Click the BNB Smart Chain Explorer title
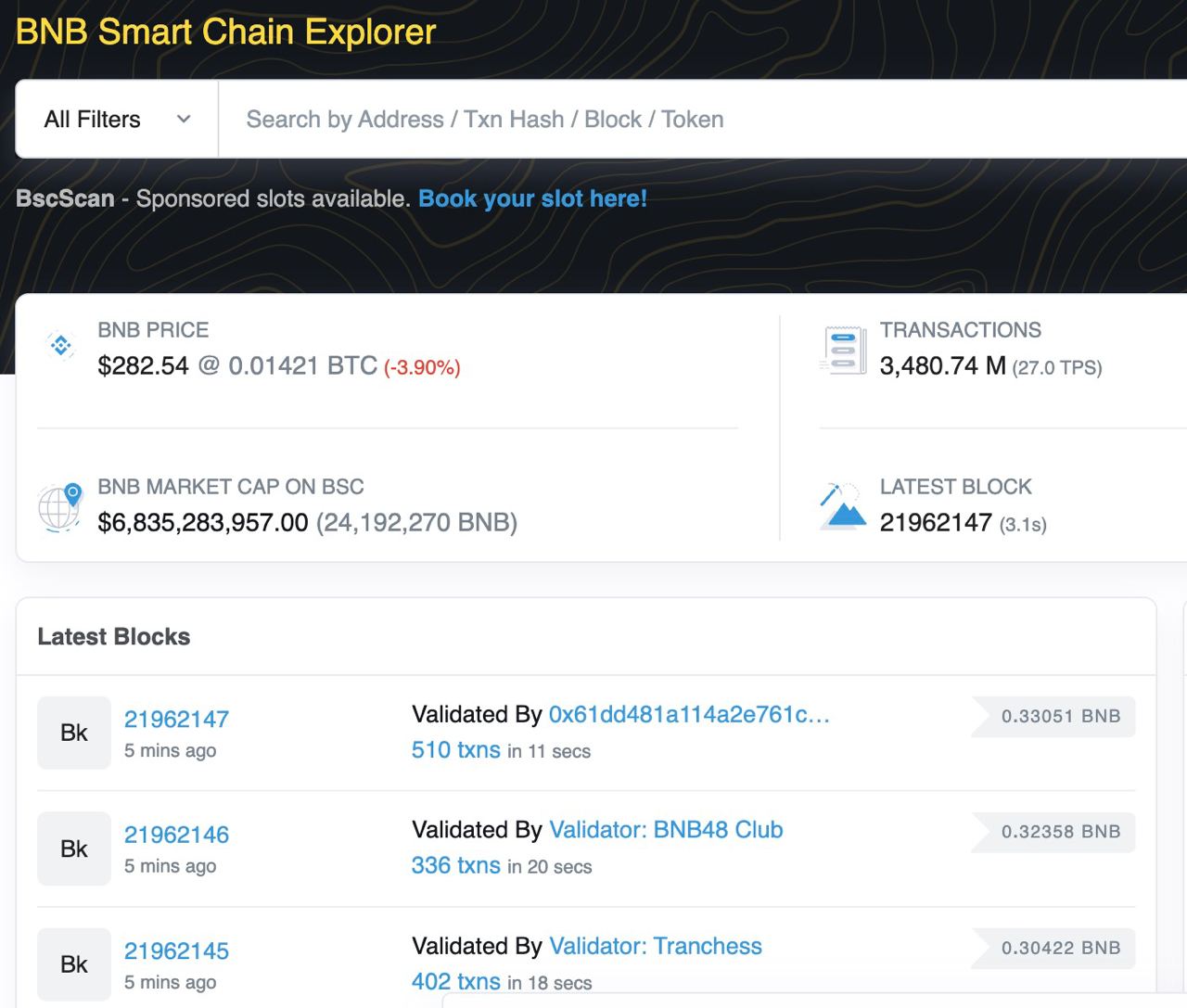1187x1008 pixels. (225, 32)
